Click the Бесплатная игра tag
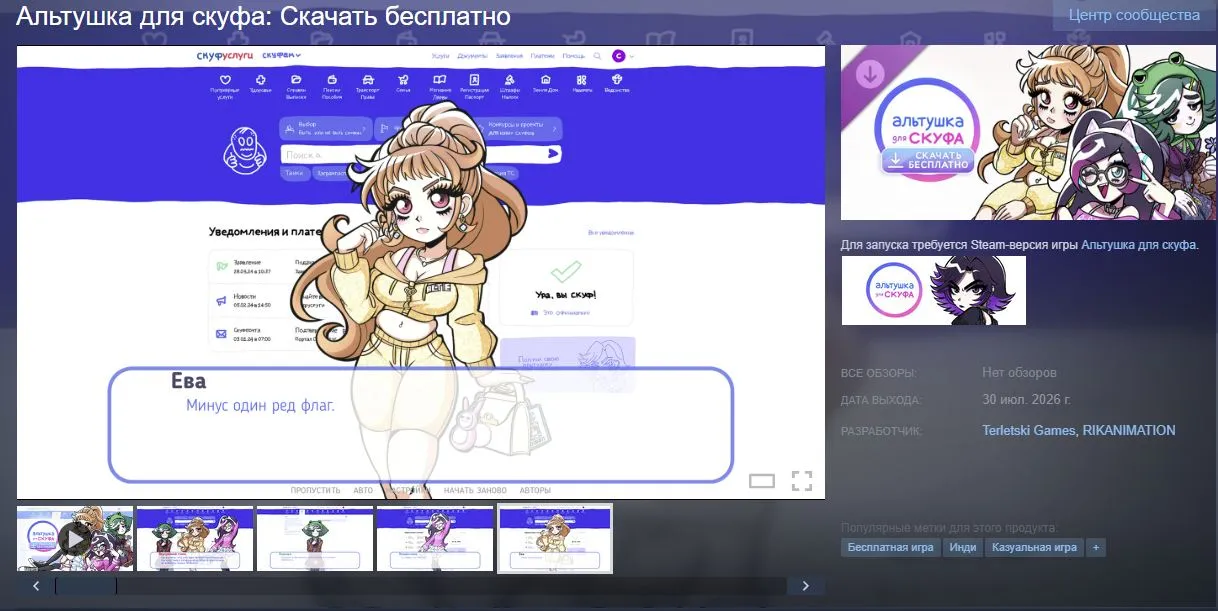1218x611 pixels. (x=890, y=548)
